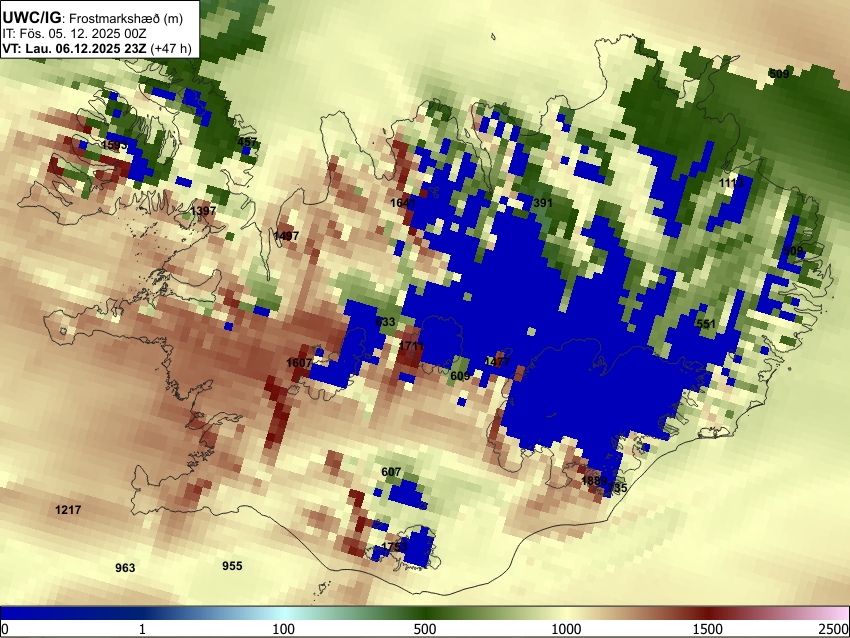Select the 1500 legend tick label
The height and width of the screenshot is (638, 850).
pos(708,629)
